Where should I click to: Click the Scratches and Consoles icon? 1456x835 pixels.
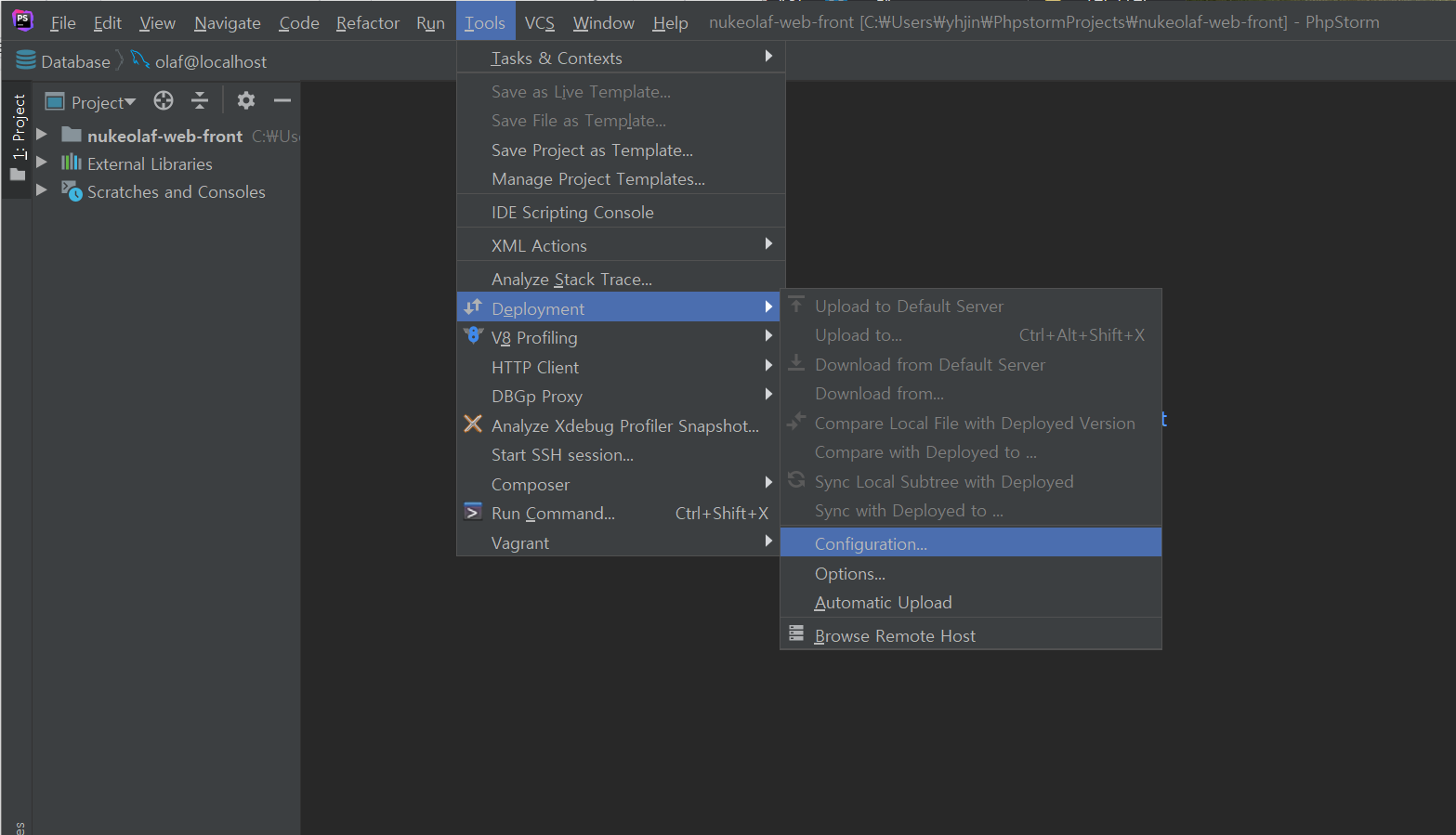(72, 190)
